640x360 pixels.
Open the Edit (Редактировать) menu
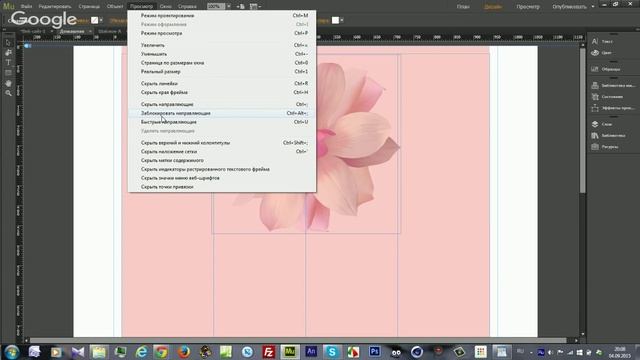55,7
